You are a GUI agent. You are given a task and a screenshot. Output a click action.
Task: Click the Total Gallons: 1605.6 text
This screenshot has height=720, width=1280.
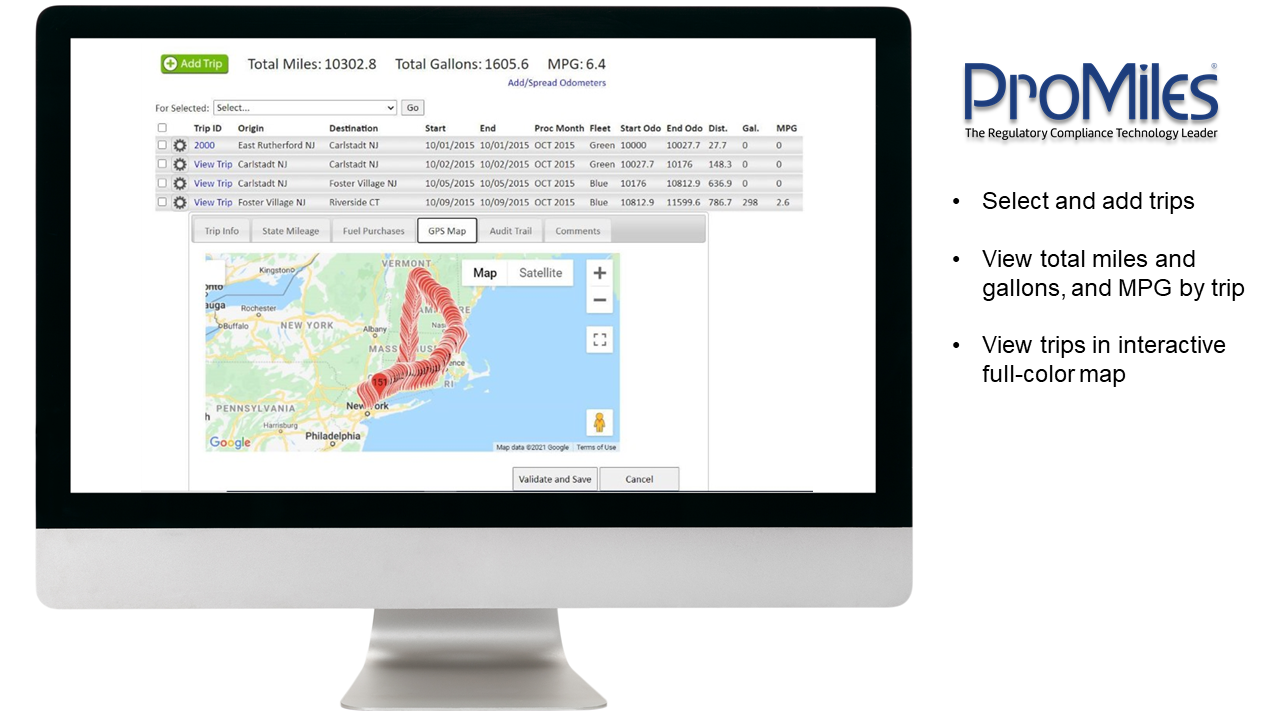click(x=462, y=64)
